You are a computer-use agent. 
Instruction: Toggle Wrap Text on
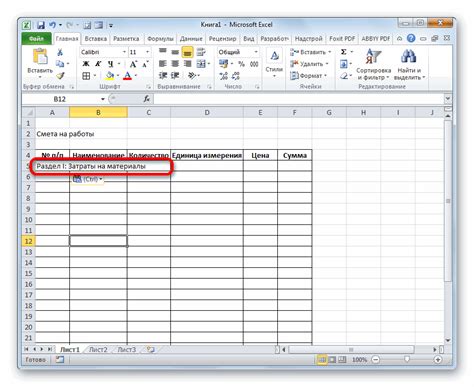tap(201, 52)
